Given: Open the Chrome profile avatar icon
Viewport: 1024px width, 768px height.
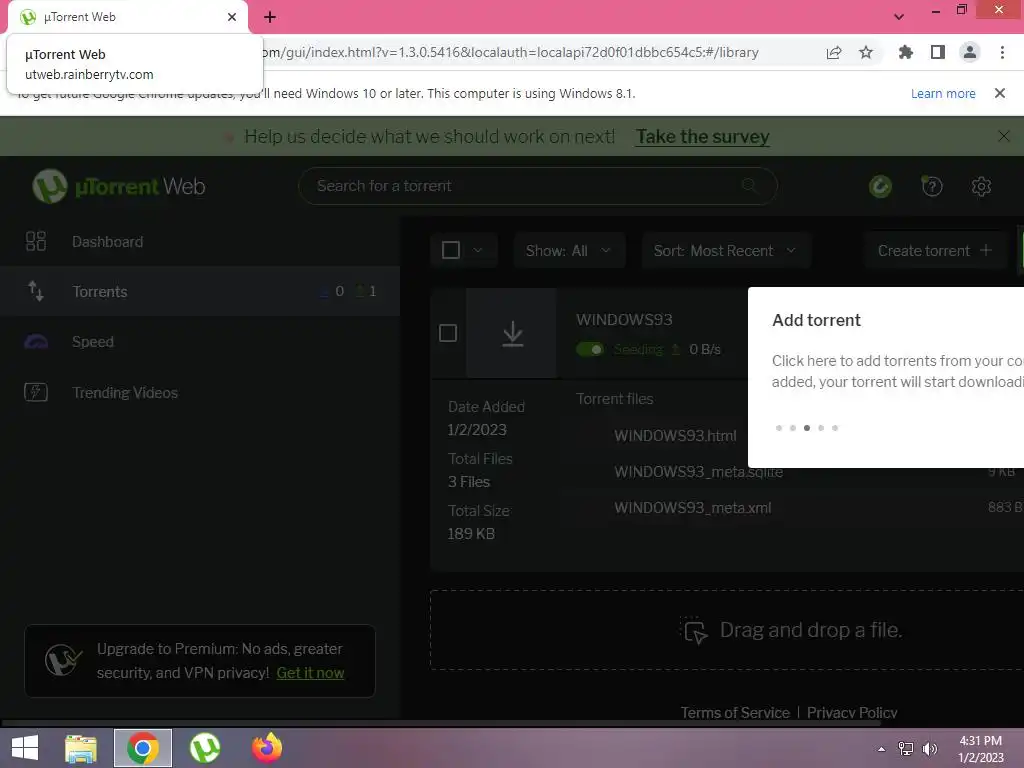Looking at the screenshot, I should pos(970,52).
